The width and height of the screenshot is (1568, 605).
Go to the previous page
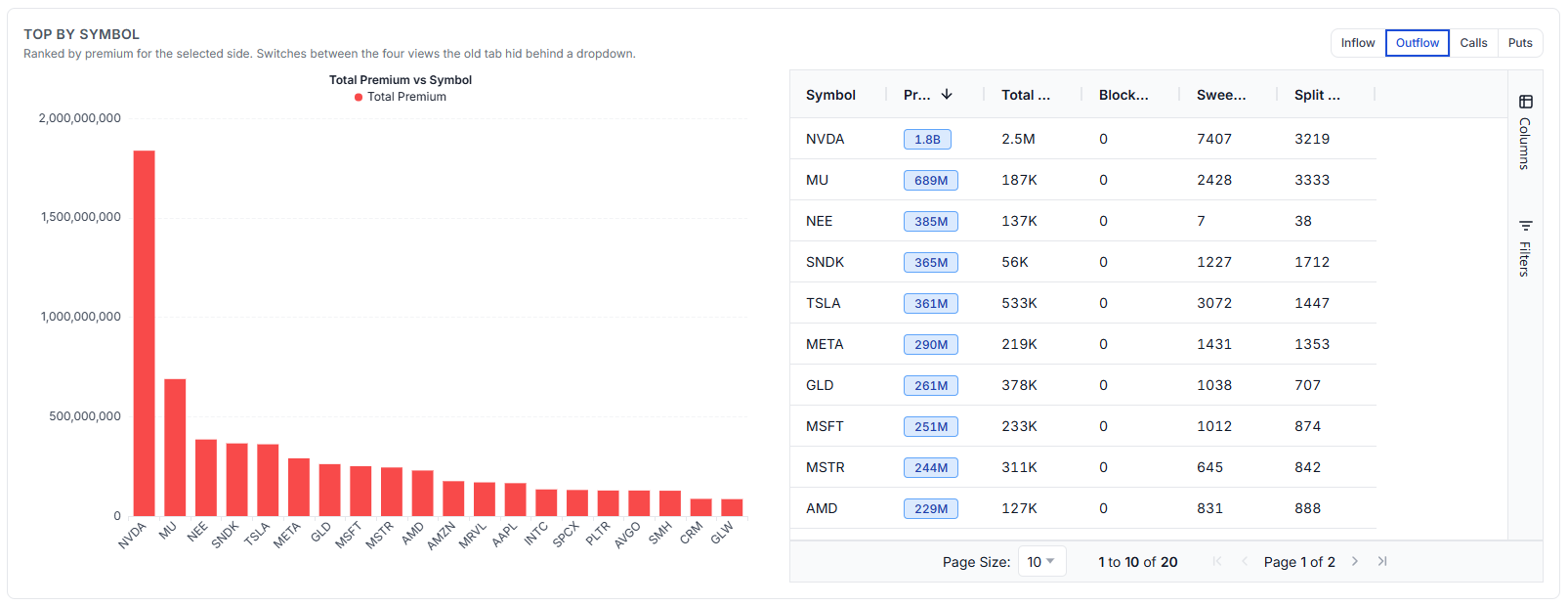click(x=1245, y=561)
